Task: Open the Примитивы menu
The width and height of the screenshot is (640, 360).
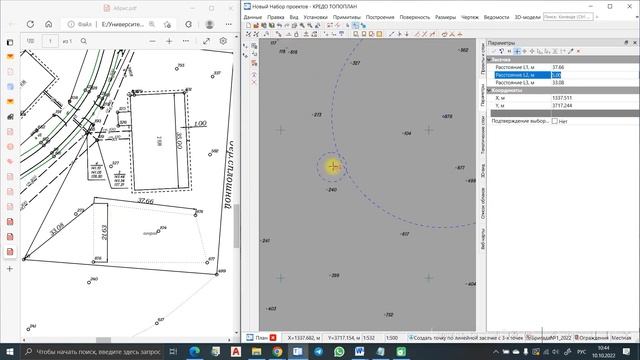Action: pyautogui.click(x=347, y=17)
